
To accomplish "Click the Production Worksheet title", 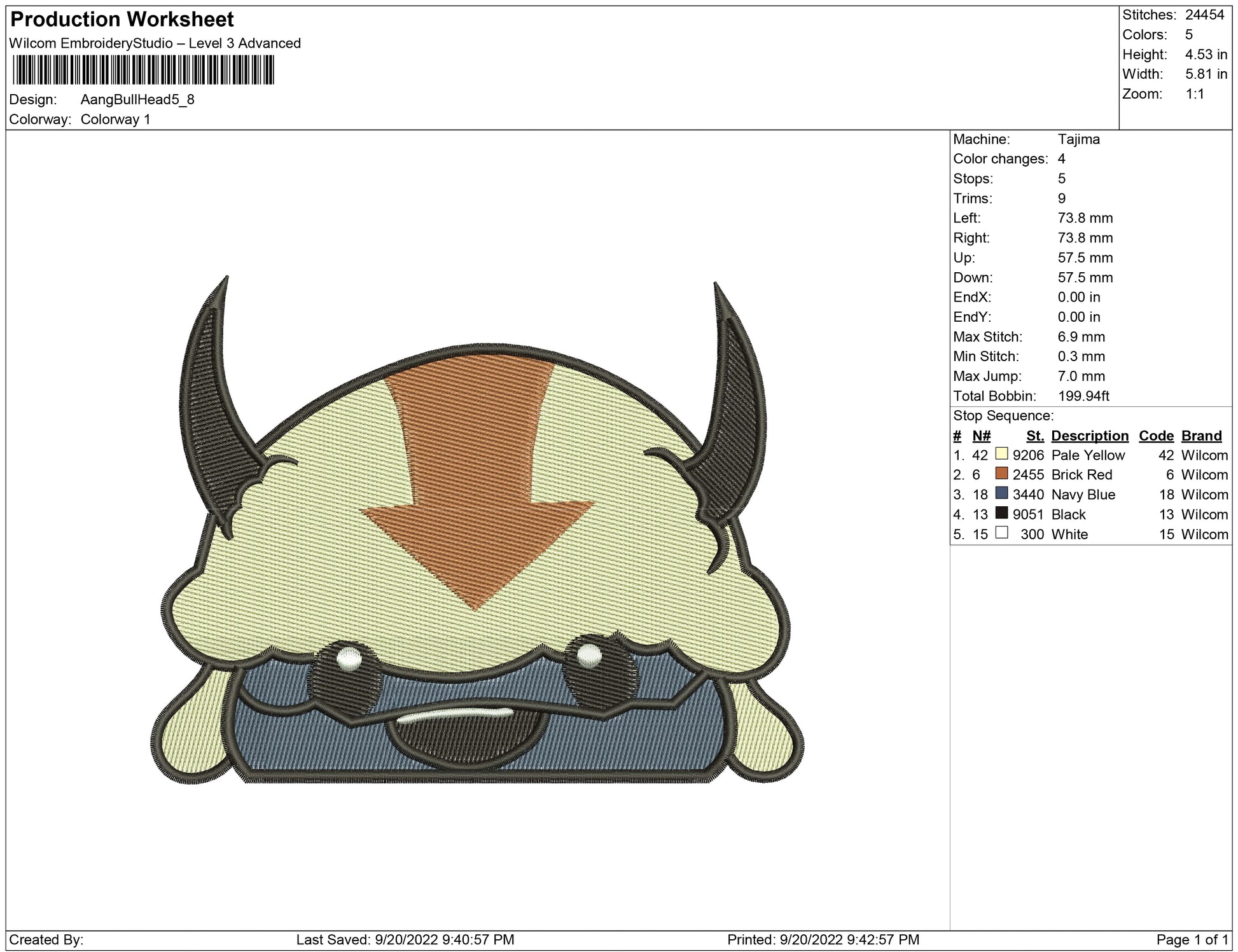I will pyautogui.click(x=122, y=20).
